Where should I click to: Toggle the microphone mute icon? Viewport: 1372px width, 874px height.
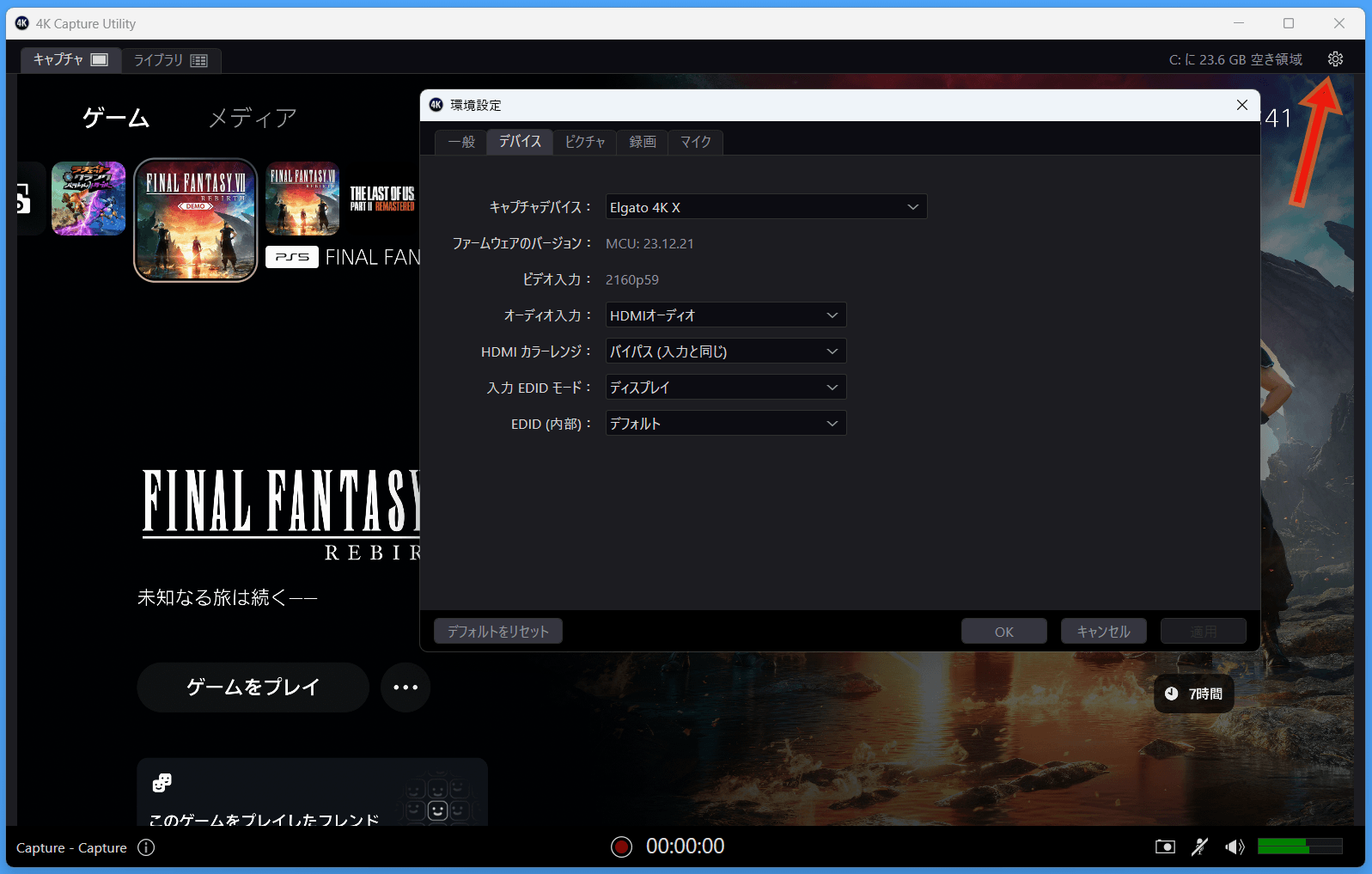(1199, 847)
